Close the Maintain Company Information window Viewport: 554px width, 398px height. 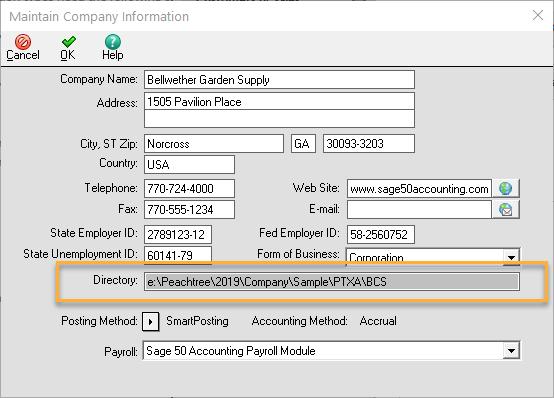[538, 15]
